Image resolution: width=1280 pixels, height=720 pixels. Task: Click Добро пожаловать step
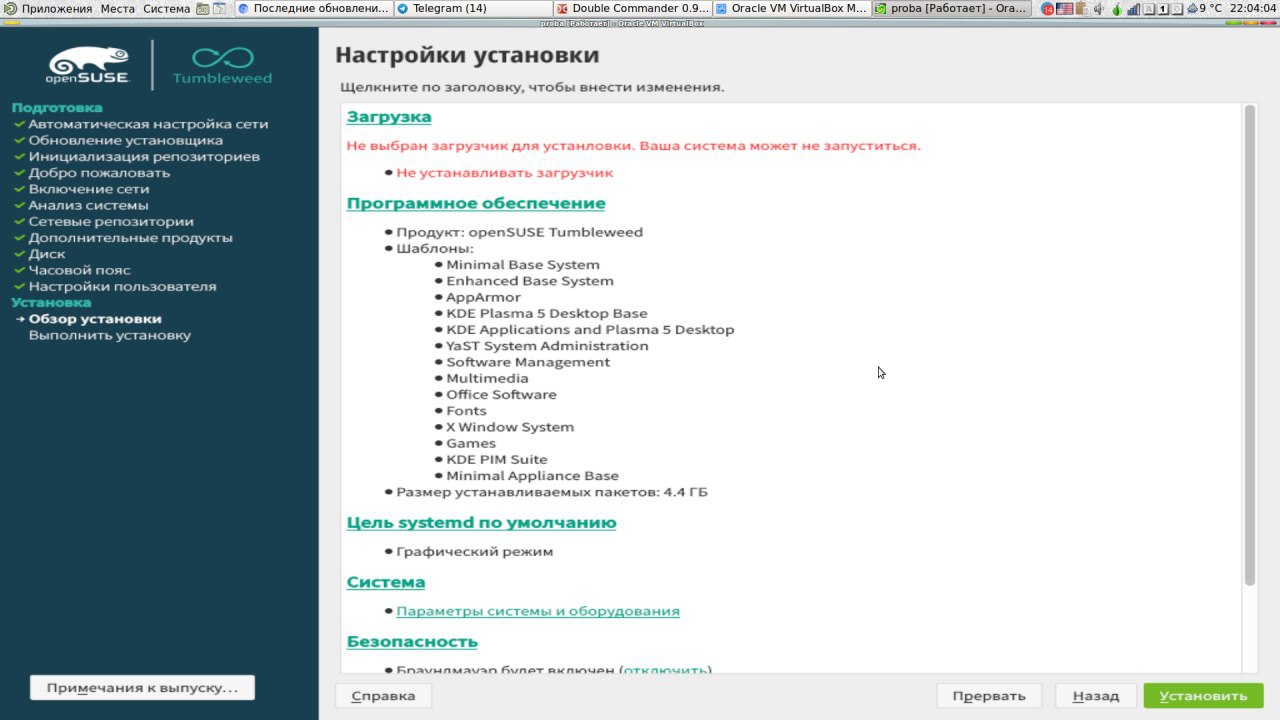99,172
